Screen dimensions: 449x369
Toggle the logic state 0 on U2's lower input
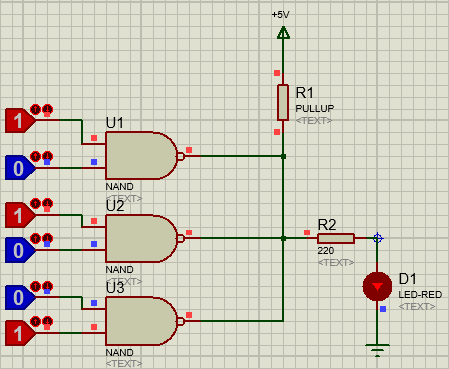point(19,250)
